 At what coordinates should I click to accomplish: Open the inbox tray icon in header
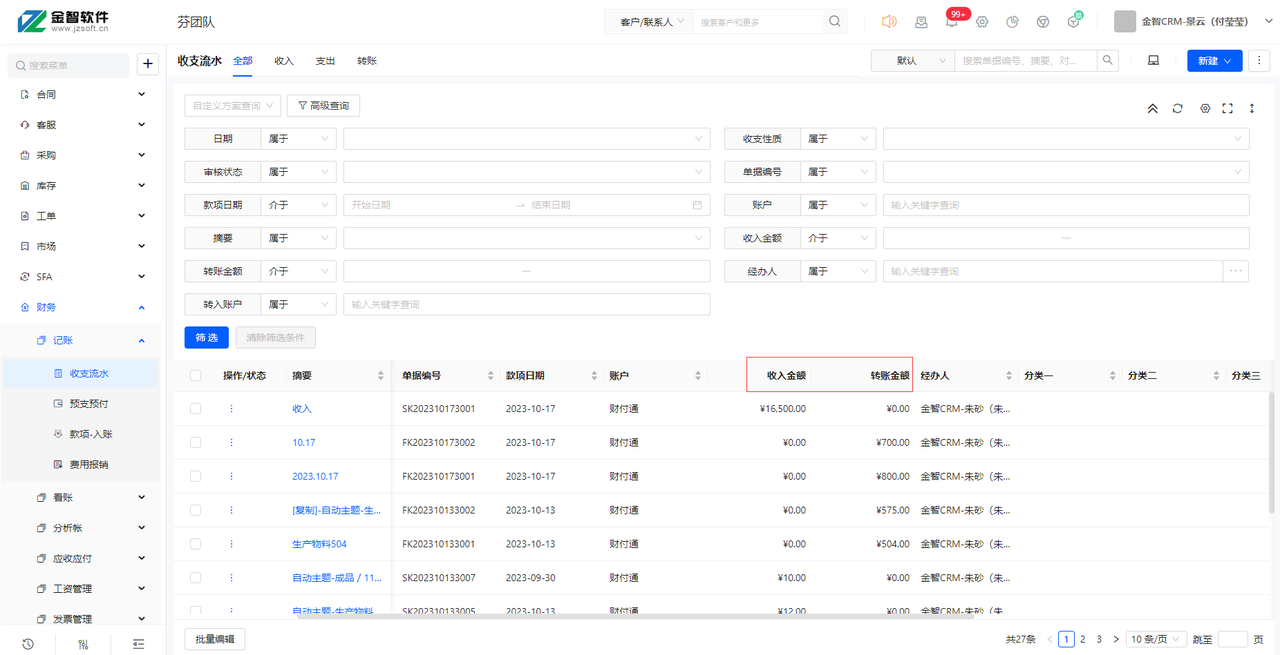pos(921,21)
